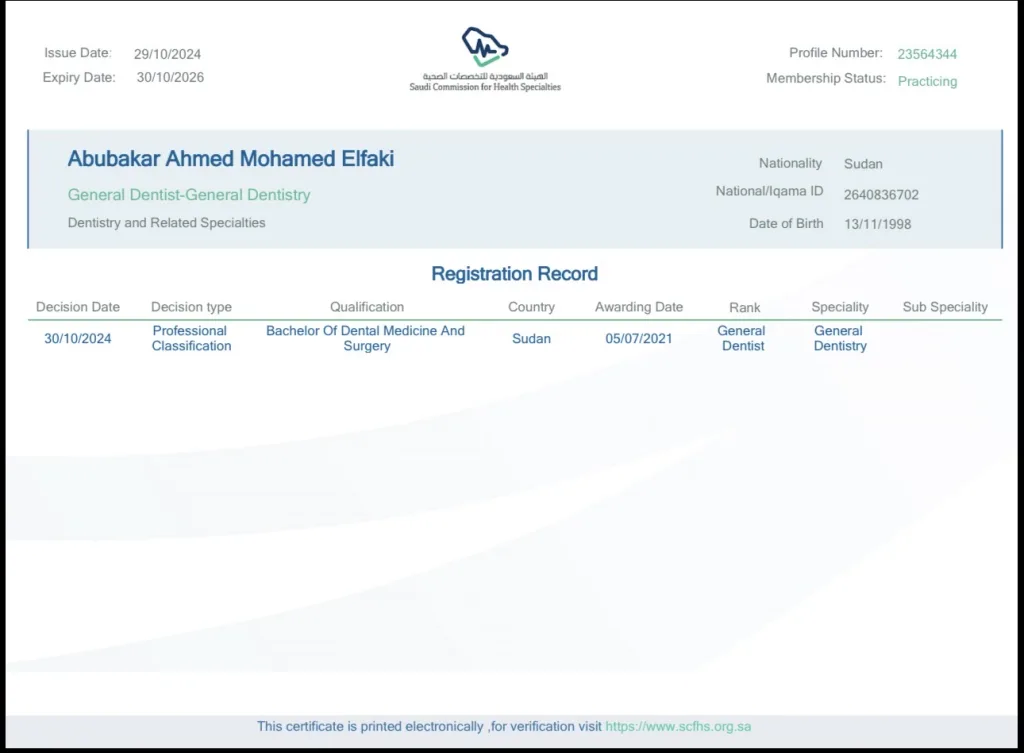Select profile number 23564344
Screen dimensions: 1024x753
927,54
